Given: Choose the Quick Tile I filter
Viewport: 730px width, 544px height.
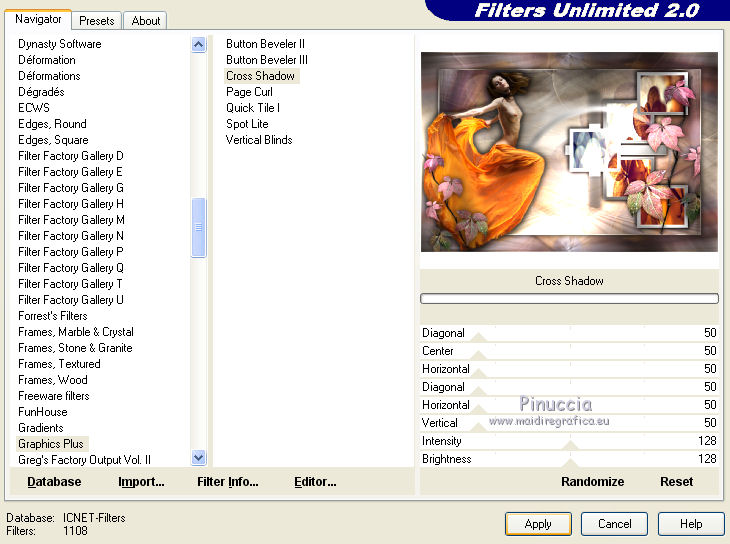Looking at the screenshot, I should point(253,108).
